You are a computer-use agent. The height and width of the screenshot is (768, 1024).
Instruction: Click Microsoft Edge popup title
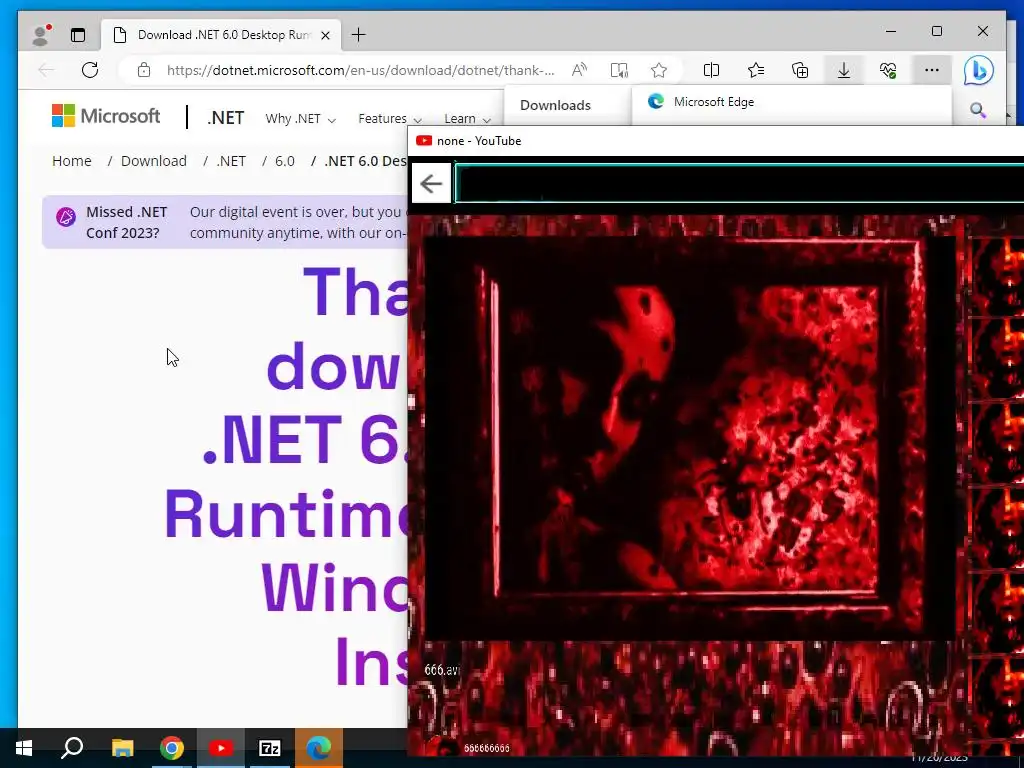pos(714,102)
